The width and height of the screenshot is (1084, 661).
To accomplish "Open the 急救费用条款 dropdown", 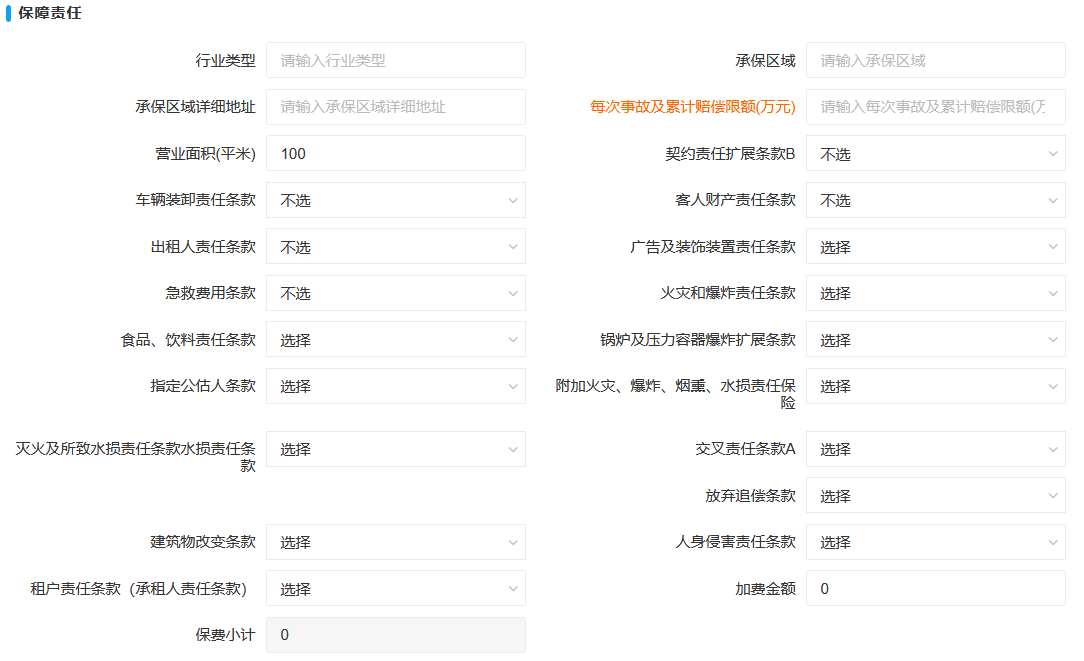I will pos(395,293).
